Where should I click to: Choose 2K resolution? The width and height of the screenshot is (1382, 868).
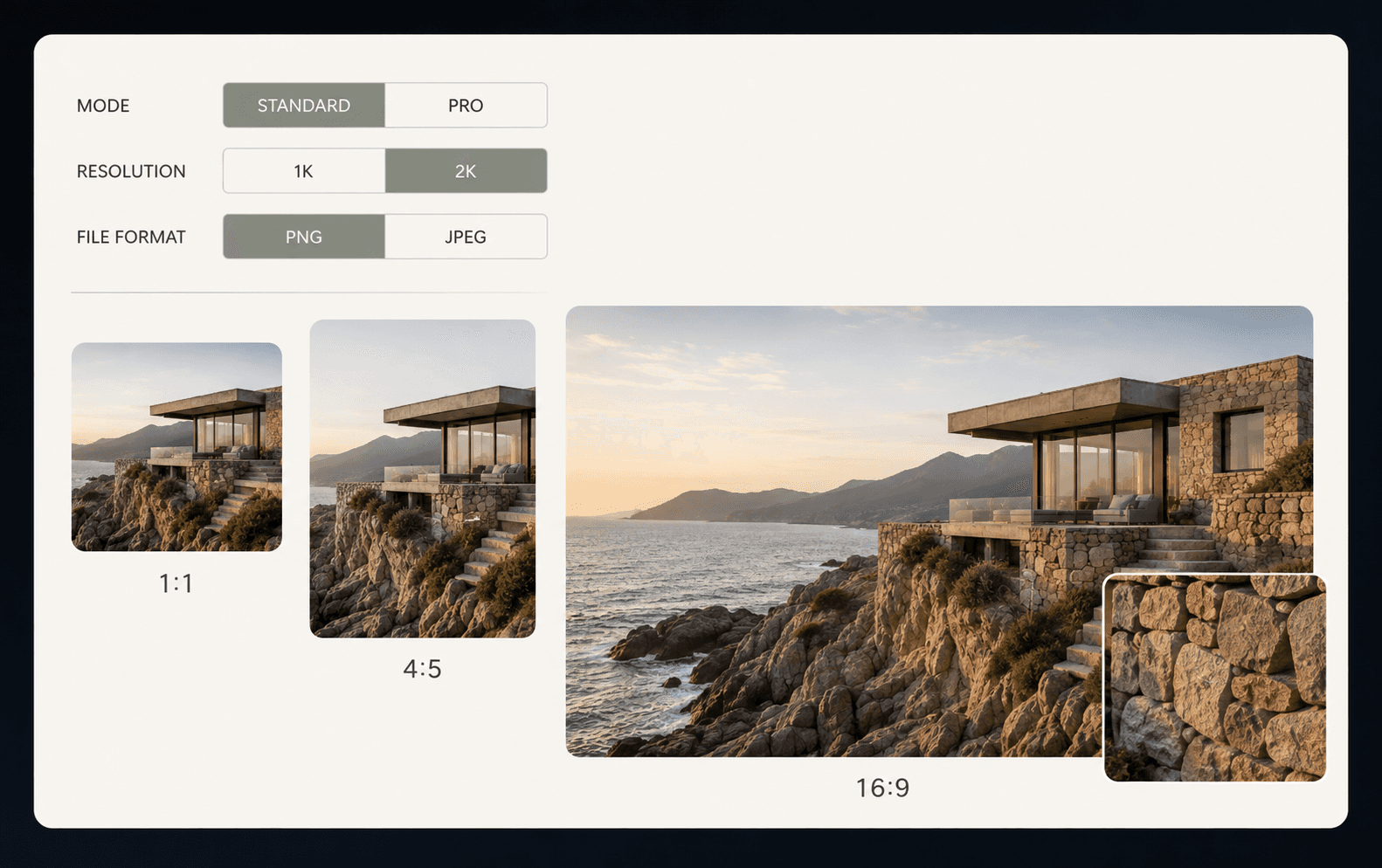(466, 171)
